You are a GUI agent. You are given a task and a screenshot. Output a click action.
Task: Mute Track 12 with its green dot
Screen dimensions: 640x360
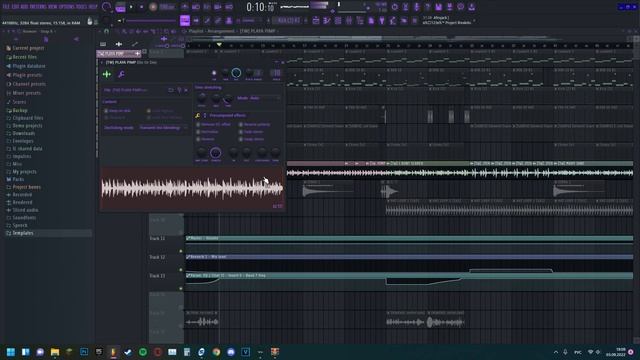(181, 270)
